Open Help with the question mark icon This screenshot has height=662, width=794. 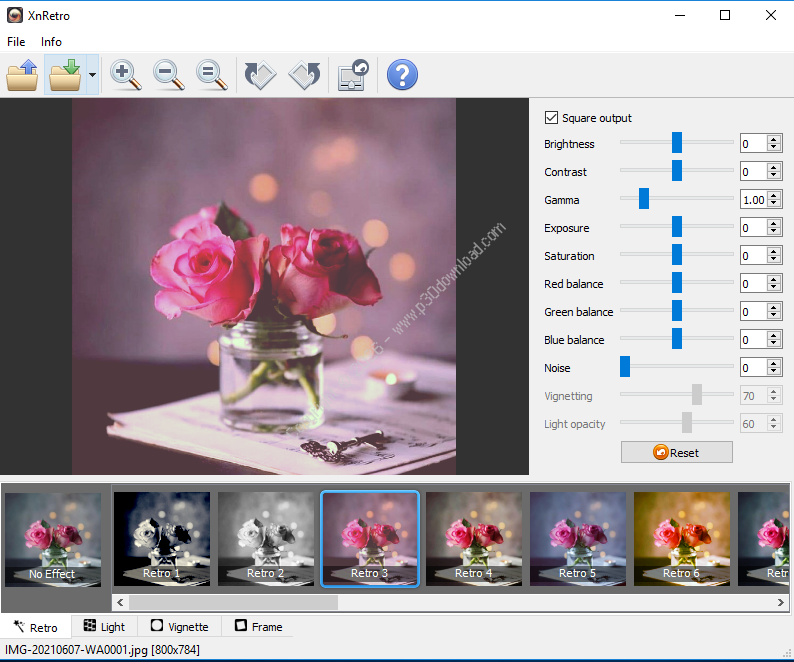pyautogui.click(x=402, y=75)
